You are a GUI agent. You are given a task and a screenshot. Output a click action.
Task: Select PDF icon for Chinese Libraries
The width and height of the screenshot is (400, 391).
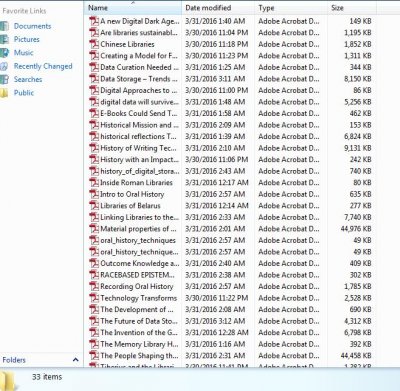click(x=94, y=44)
